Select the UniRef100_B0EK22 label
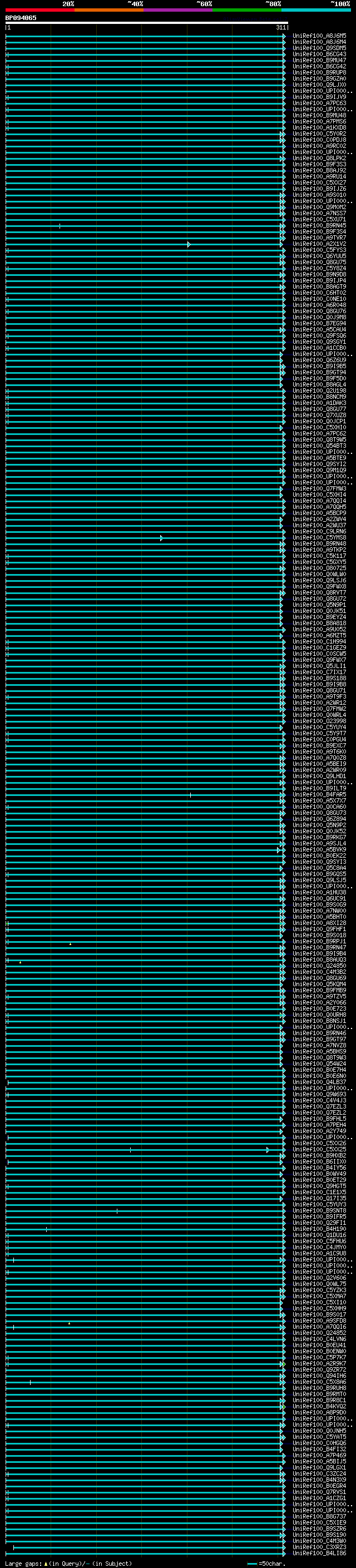 click(x=319, y=855)
